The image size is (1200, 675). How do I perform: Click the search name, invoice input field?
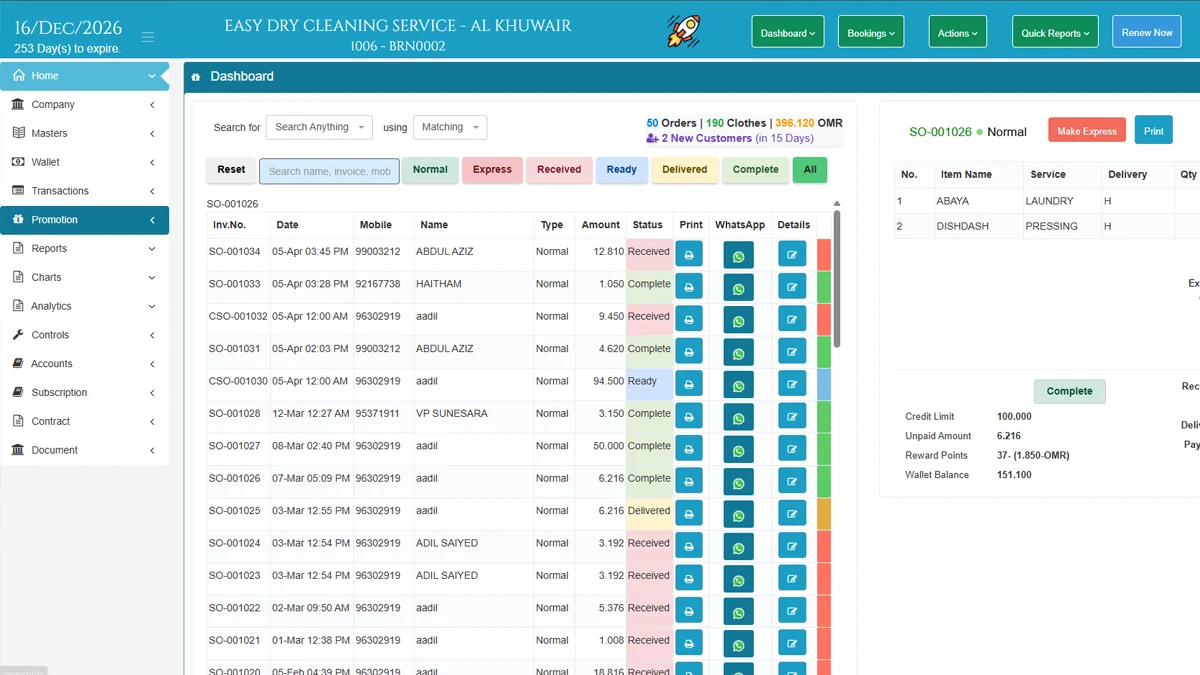point(329,171)
